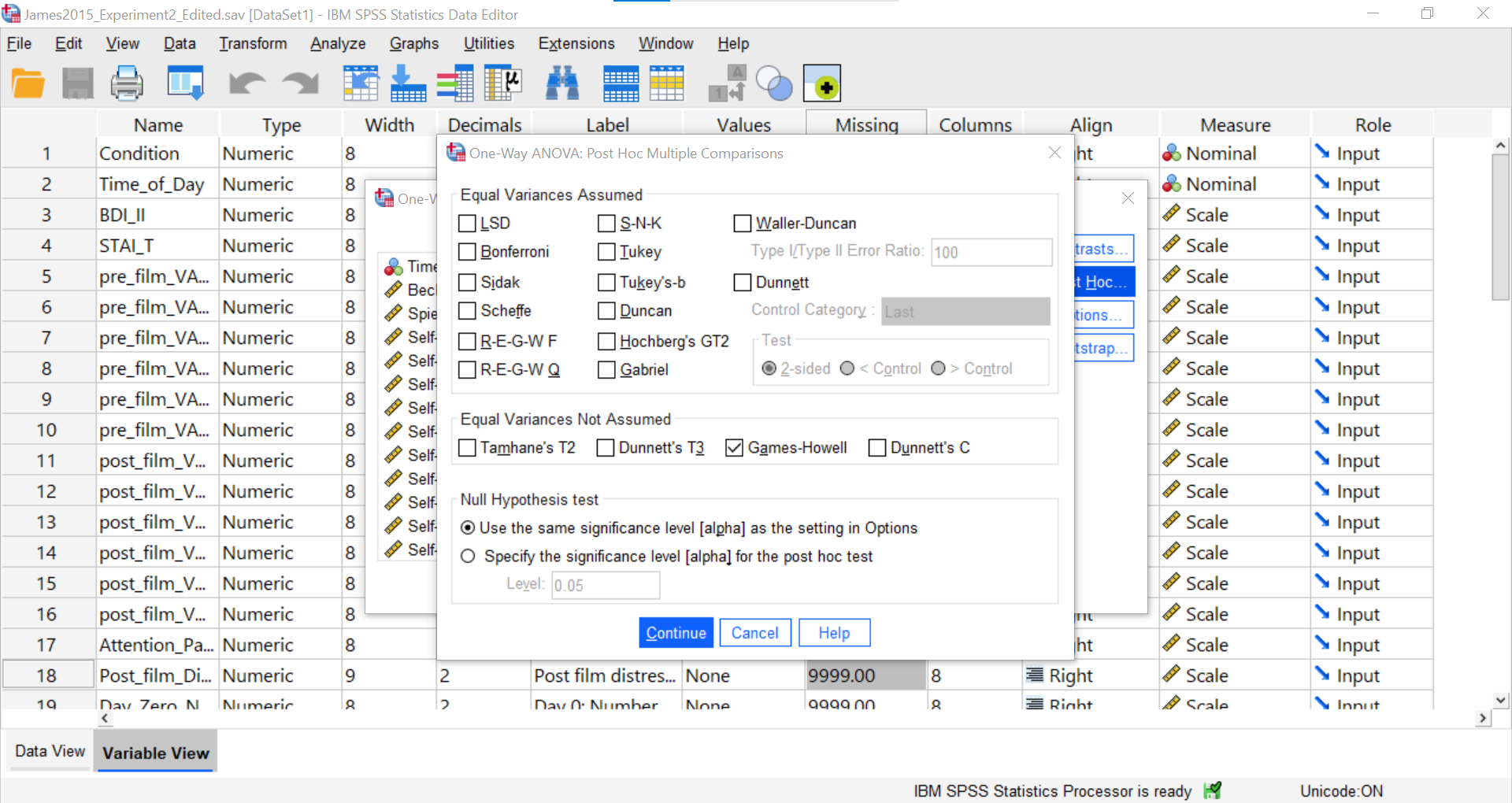Click the Open data document folder icon
The height and width of the screenshot is (803, 1512).
point(28,83)
